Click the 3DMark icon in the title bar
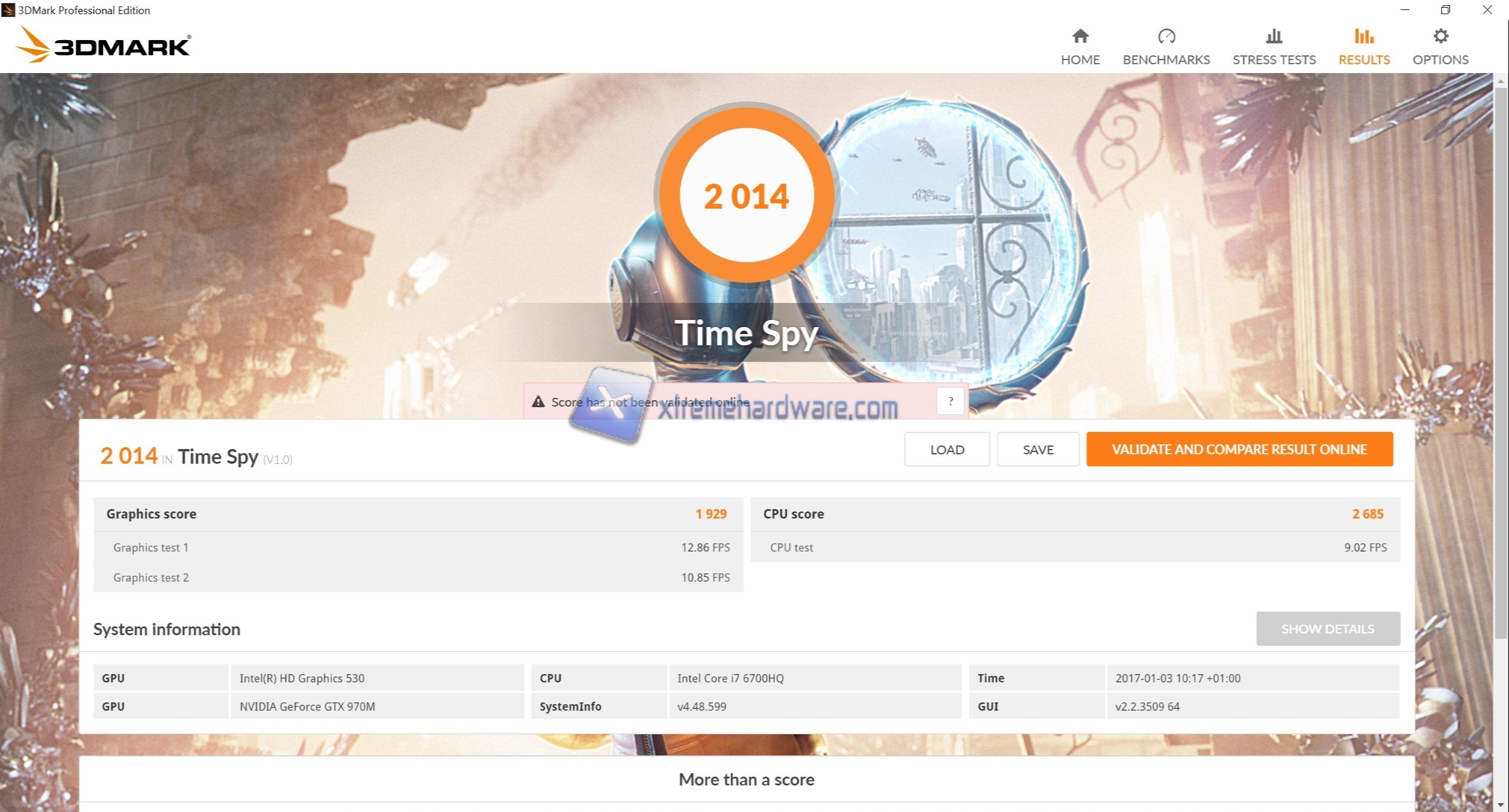1509x812 pixels. point(8,9)
